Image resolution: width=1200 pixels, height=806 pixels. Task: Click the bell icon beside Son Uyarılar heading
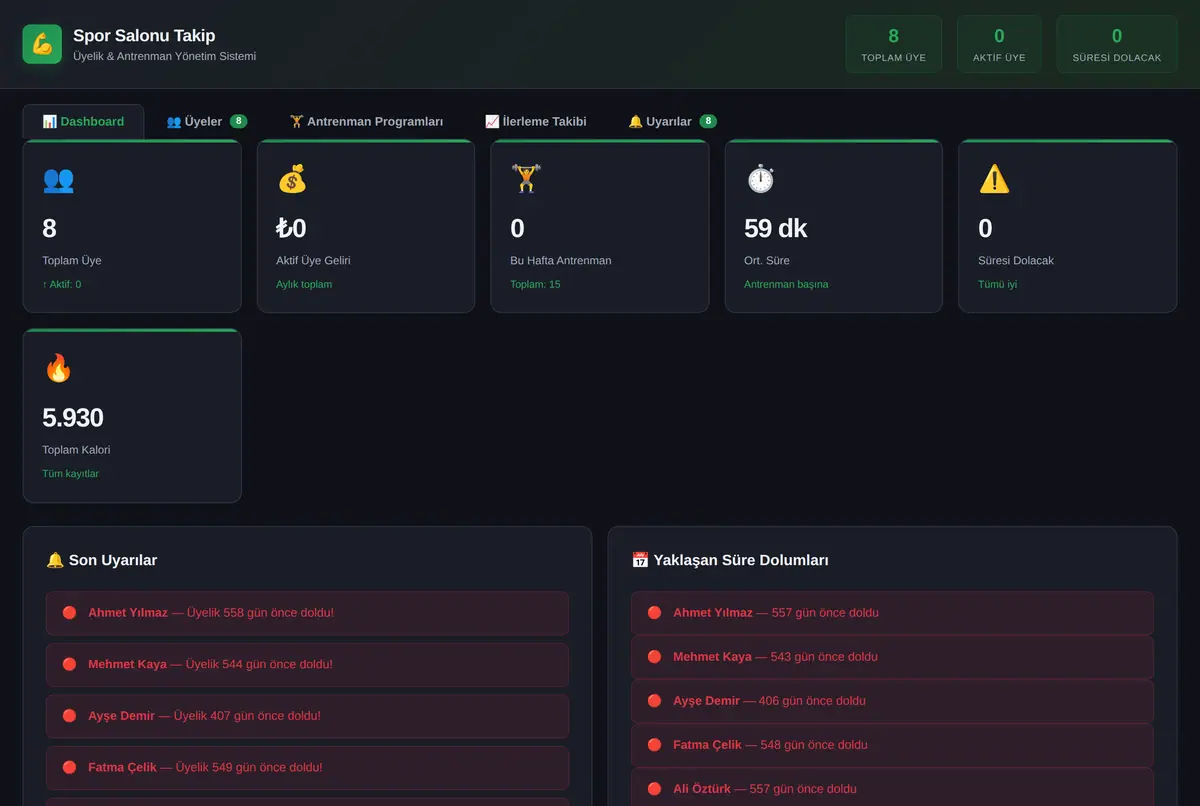(55, 560)
